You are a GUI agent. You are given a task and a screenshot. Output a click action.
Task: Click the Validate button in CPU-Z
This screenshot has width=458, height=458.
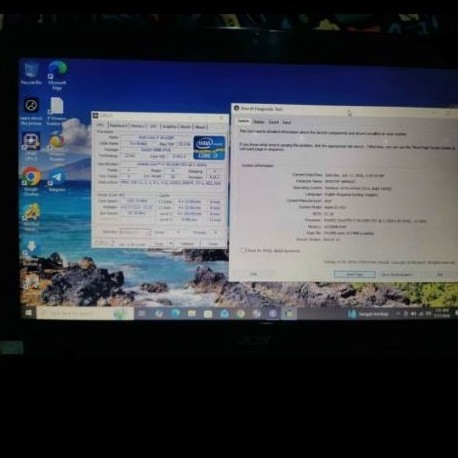tap(187, 244)
